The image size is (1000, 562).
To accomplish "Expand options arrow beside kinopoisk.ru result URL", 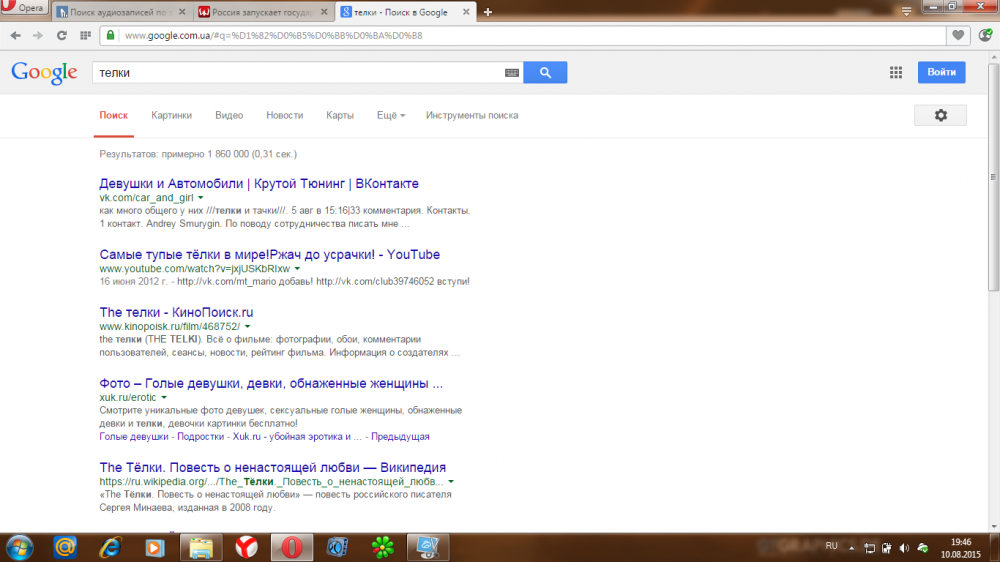I will [247, 326].
